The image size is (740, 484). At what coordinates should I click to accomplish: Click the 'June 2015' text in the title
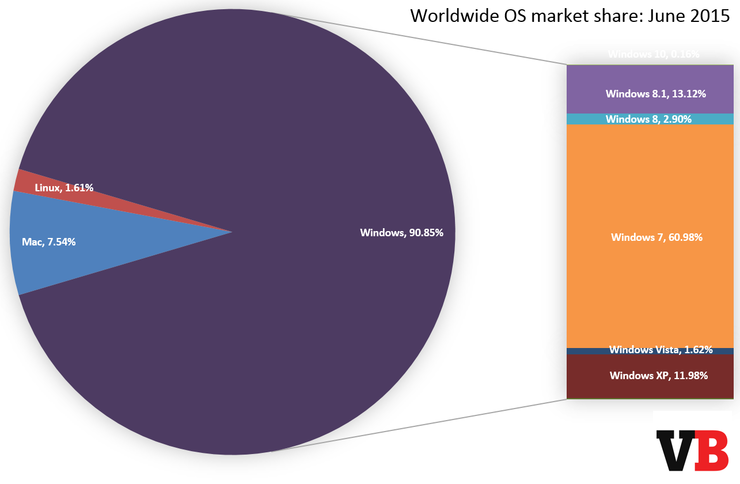point(689,16)
